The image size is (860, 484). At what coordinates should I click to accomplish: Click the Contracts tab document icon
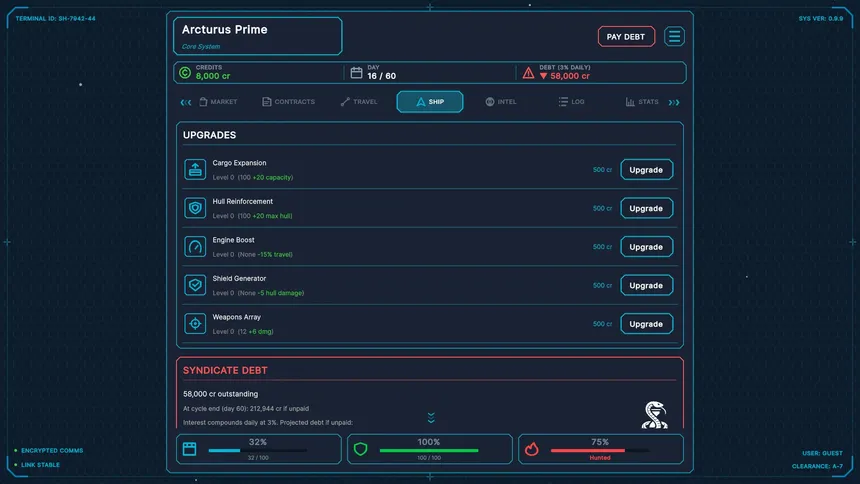[267, 102]
